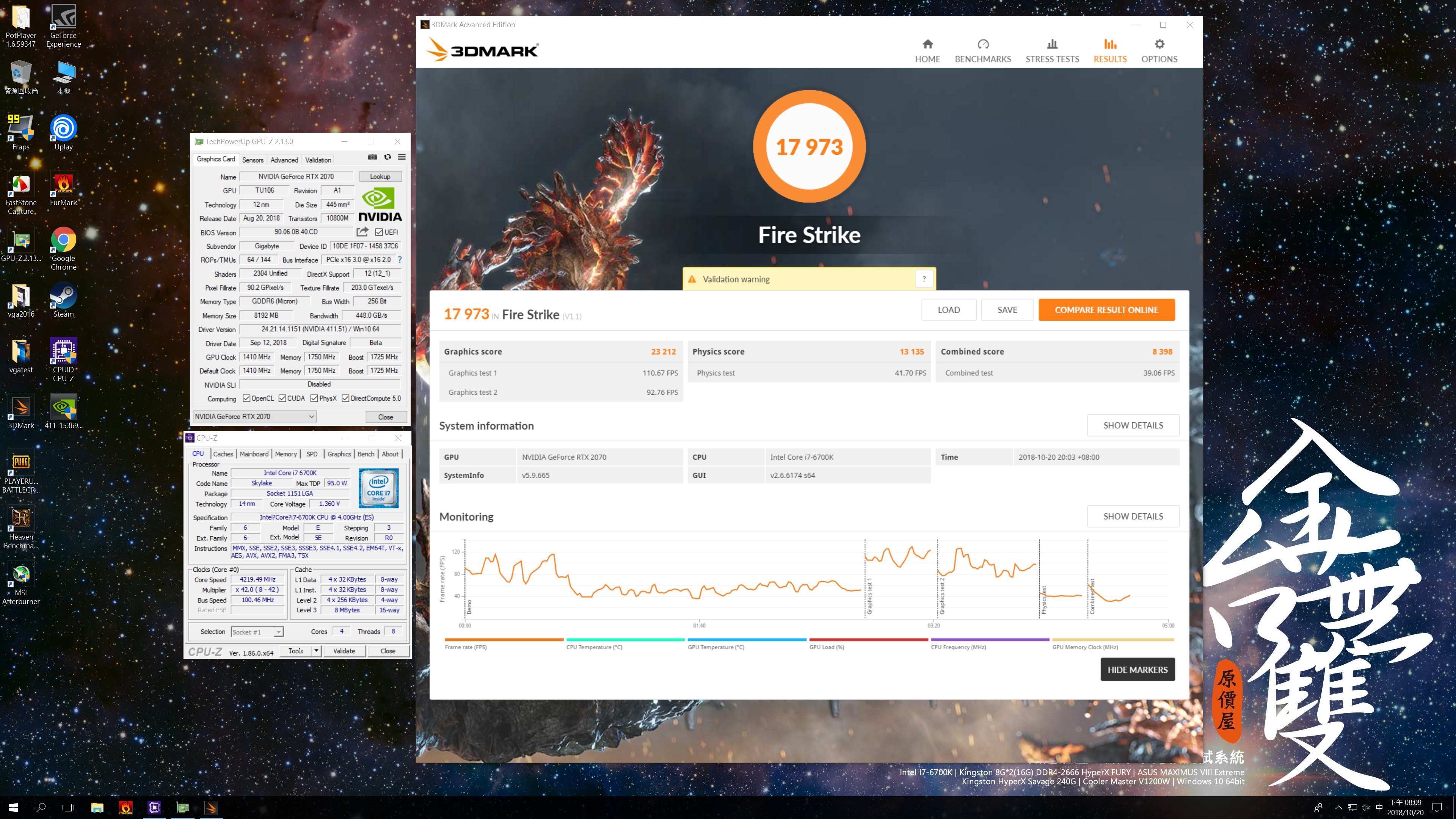Click COMPARE RESULT ONLINE button
Screen dimensions: 1456x819
click(x=1106, y=310)
